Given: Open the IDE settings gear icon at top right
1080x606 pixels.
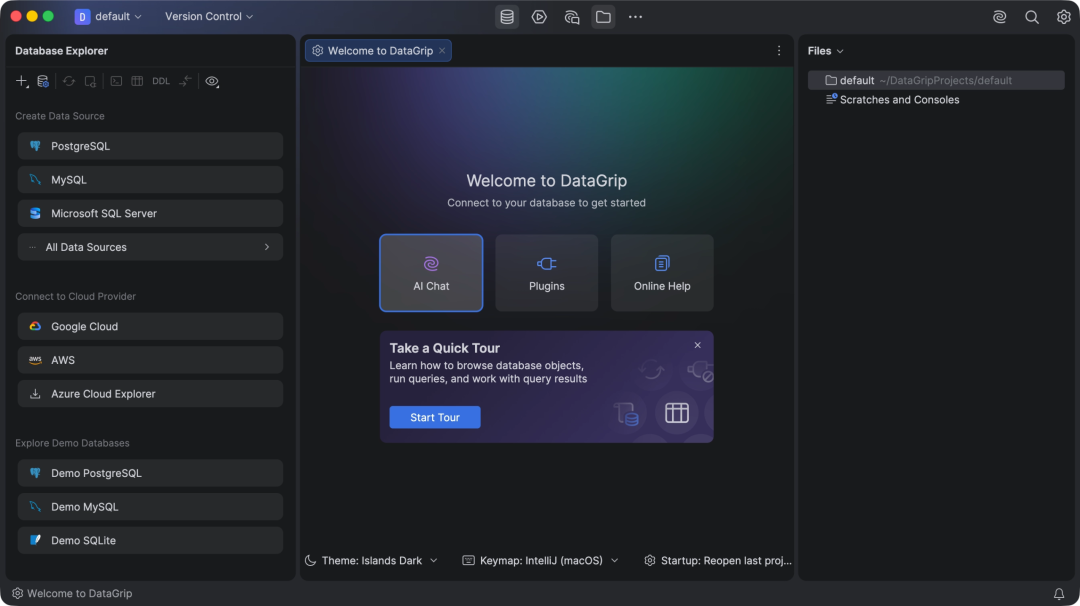Looking at the screenshot, I should (1063, 17).
